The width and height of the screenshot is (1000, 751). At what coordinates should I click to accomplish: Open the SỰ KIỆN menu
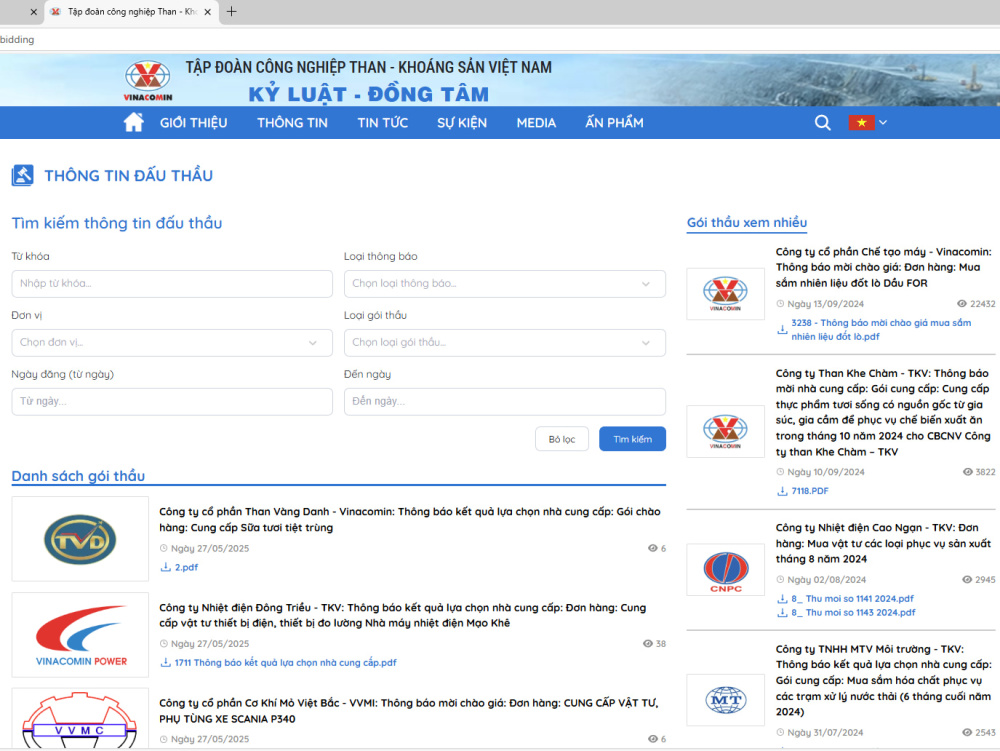[462, 122]
